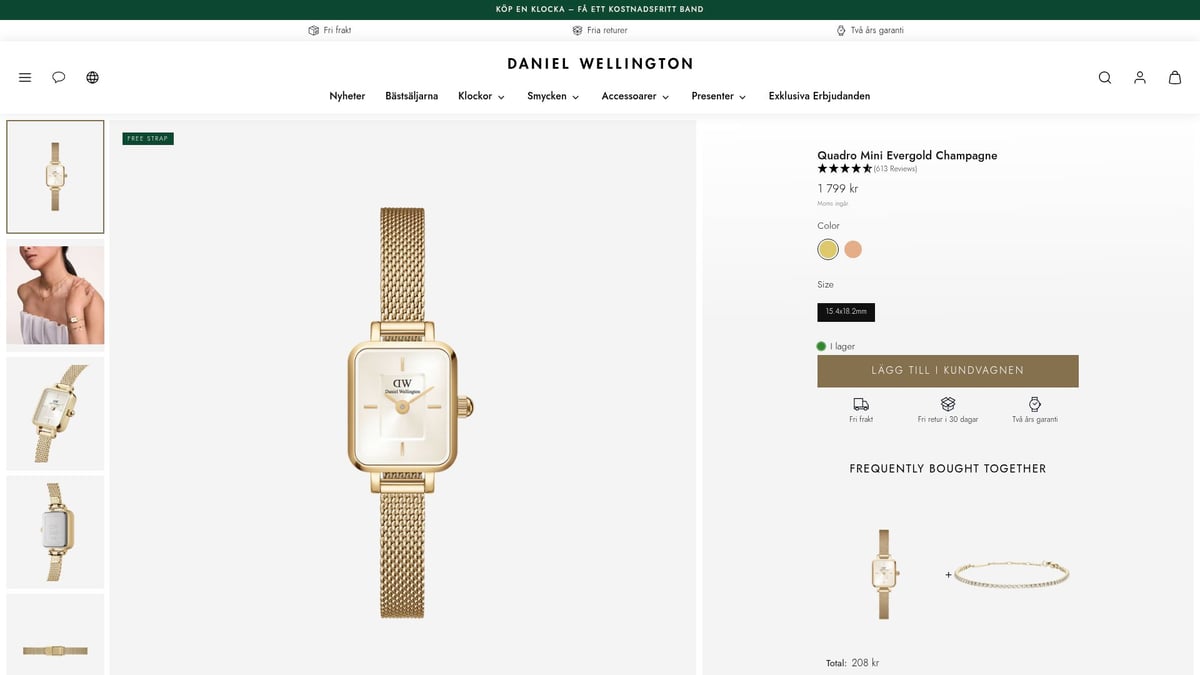Expand the Smycken dropdown menu
Viewport: 1200px width, 675px height.
(553, 96)
